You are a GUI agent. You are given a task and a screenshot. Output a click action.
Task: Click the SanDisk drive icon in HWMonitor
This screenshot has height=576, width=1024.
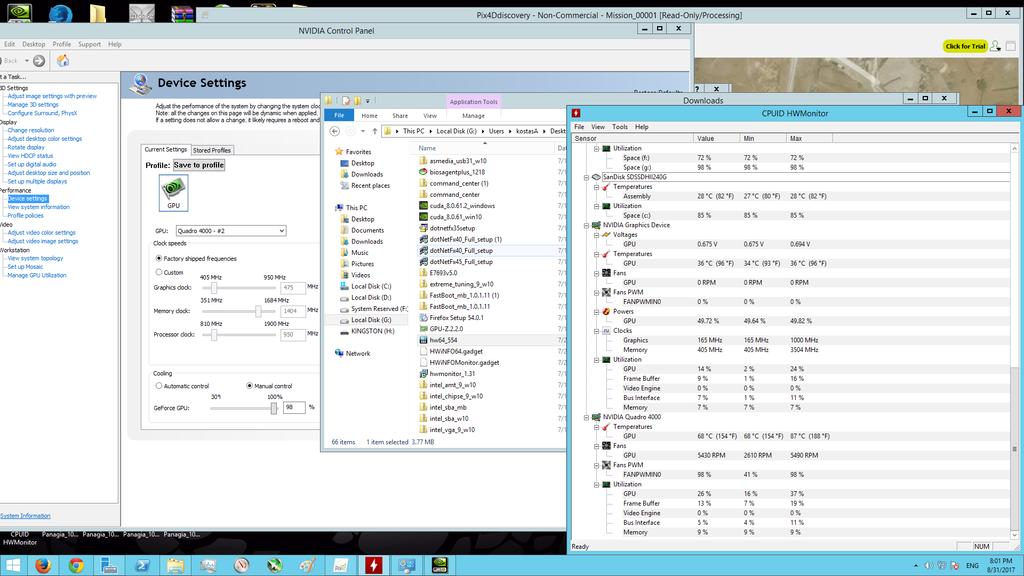(596, 177)
